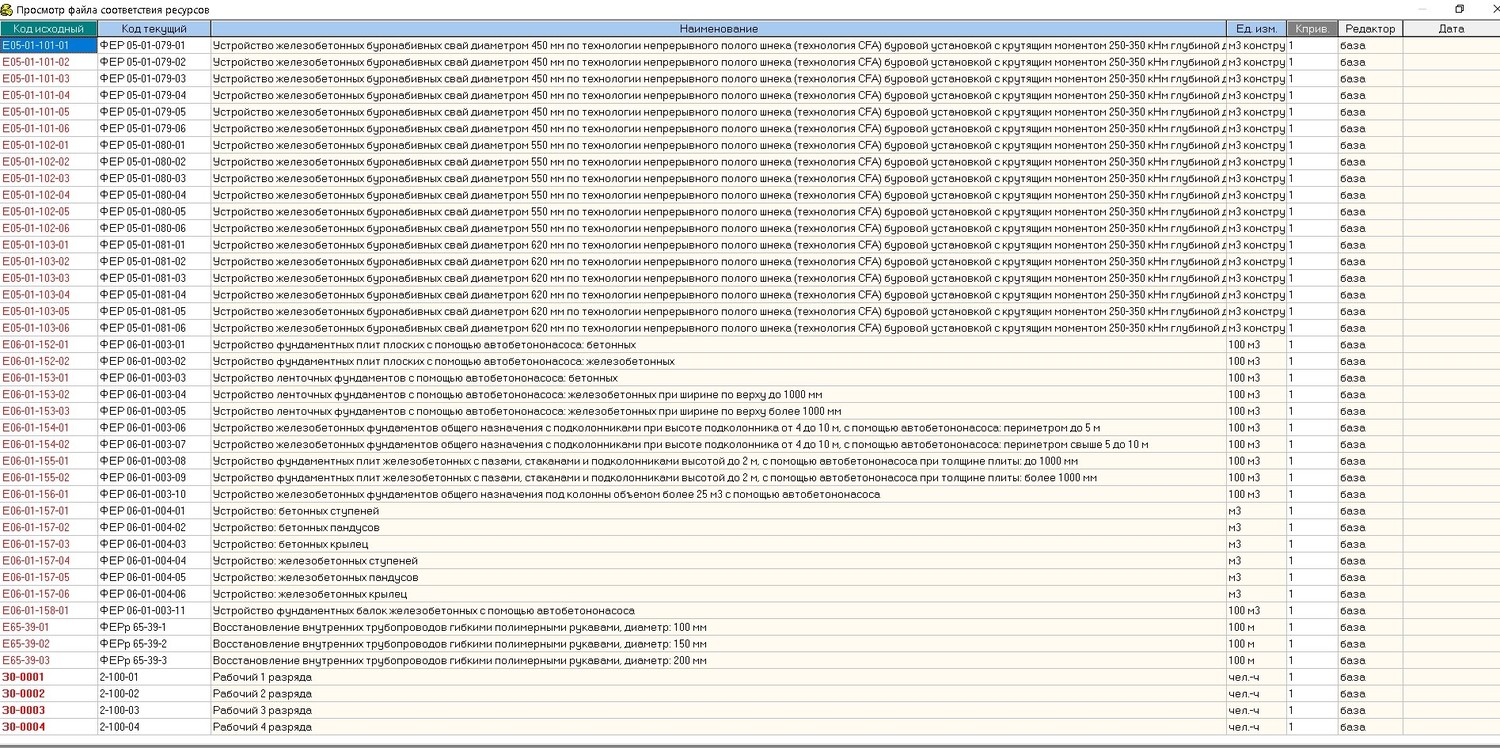Screen dimensions: 1500x748
Task: Click the Наименование column header
Action: (718, 29)
